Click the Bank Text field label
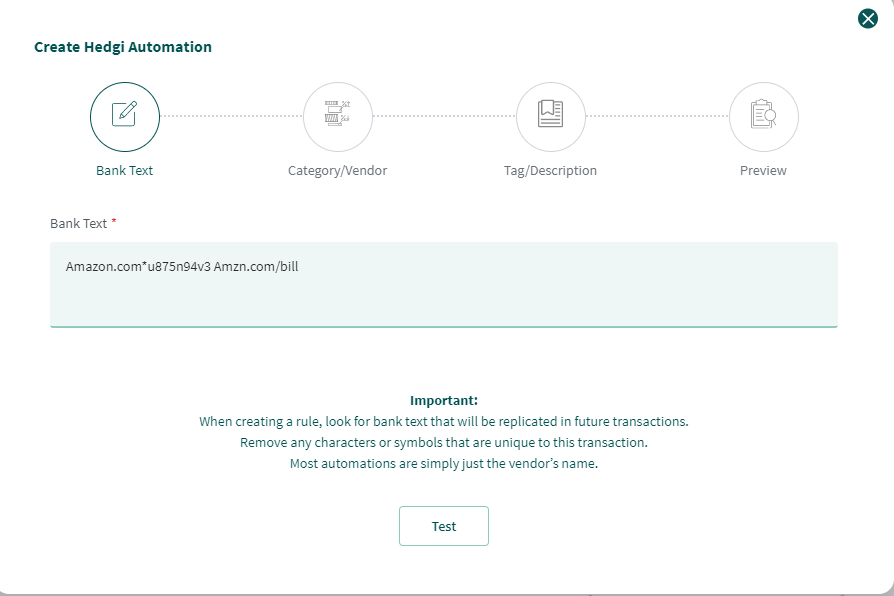Viewport: 894px width, 596px height. pos(79,224)
